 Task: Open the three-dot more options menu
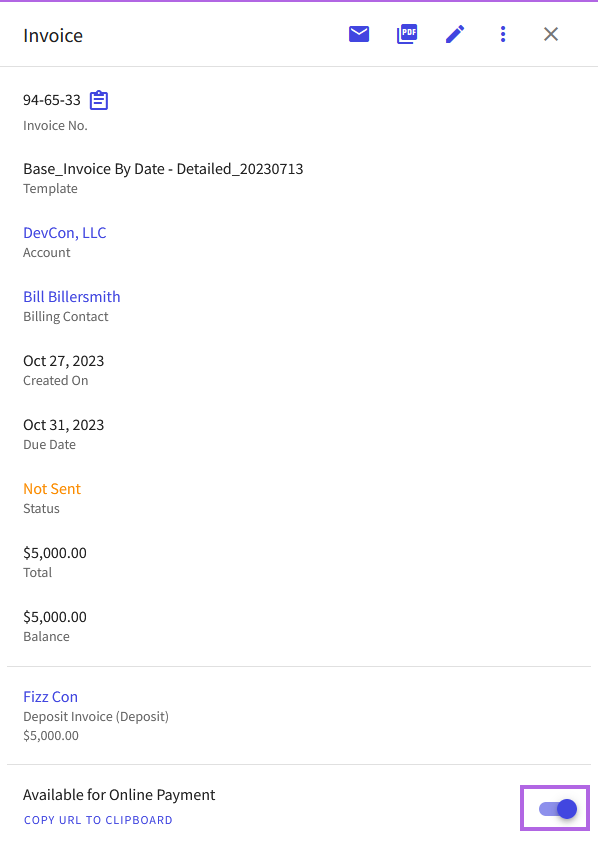click(x=503, y=34)
